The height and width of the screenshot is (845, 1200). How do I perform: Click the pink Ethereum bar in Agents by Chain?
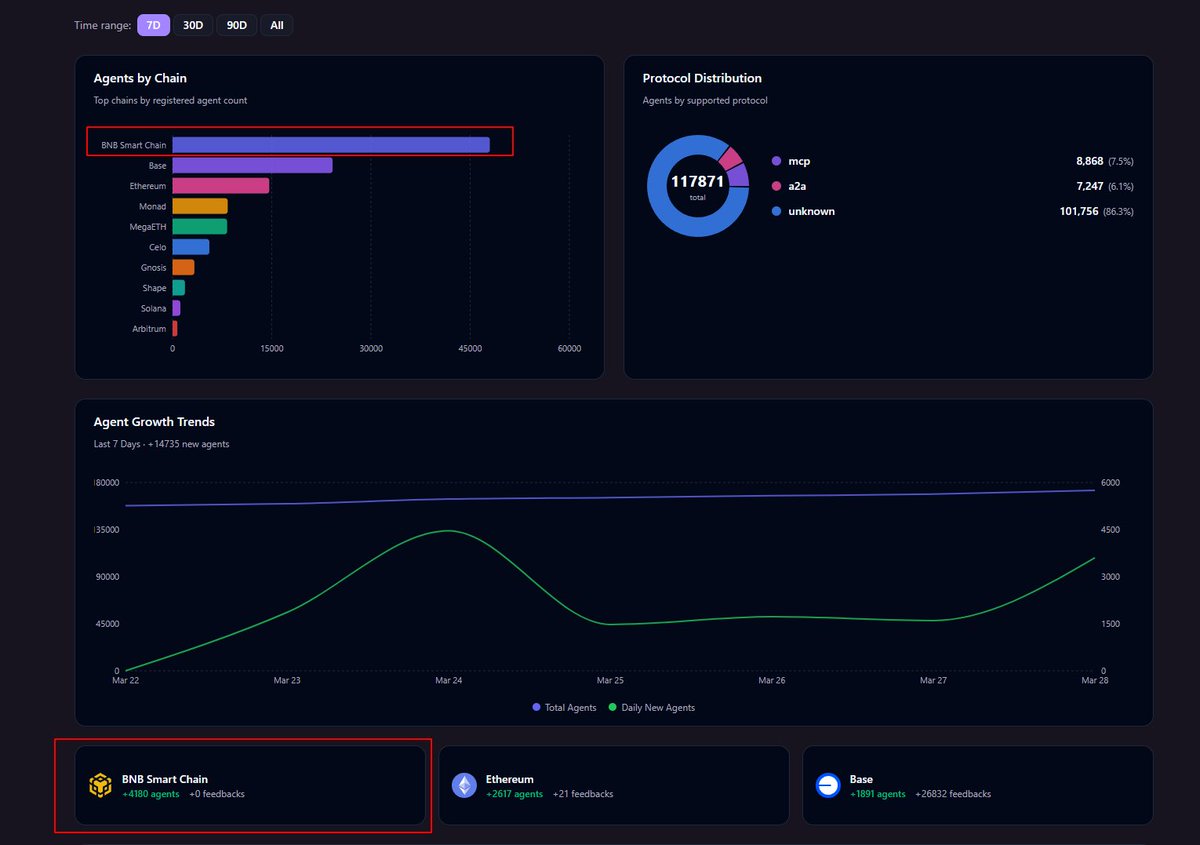(220, 186)
